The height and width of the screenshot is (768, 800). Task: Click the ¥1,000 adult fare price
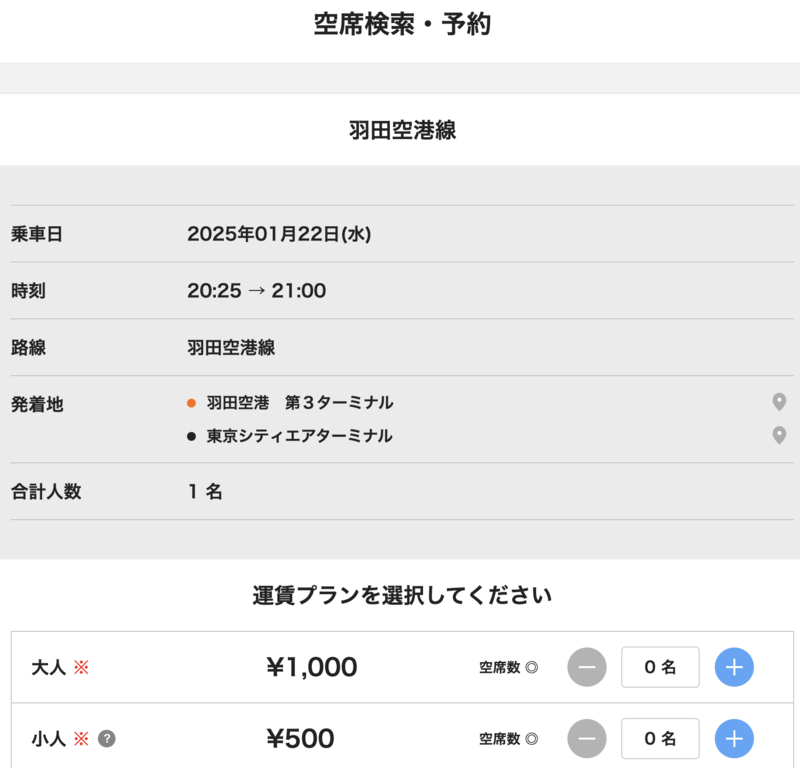tap(311, 667)
